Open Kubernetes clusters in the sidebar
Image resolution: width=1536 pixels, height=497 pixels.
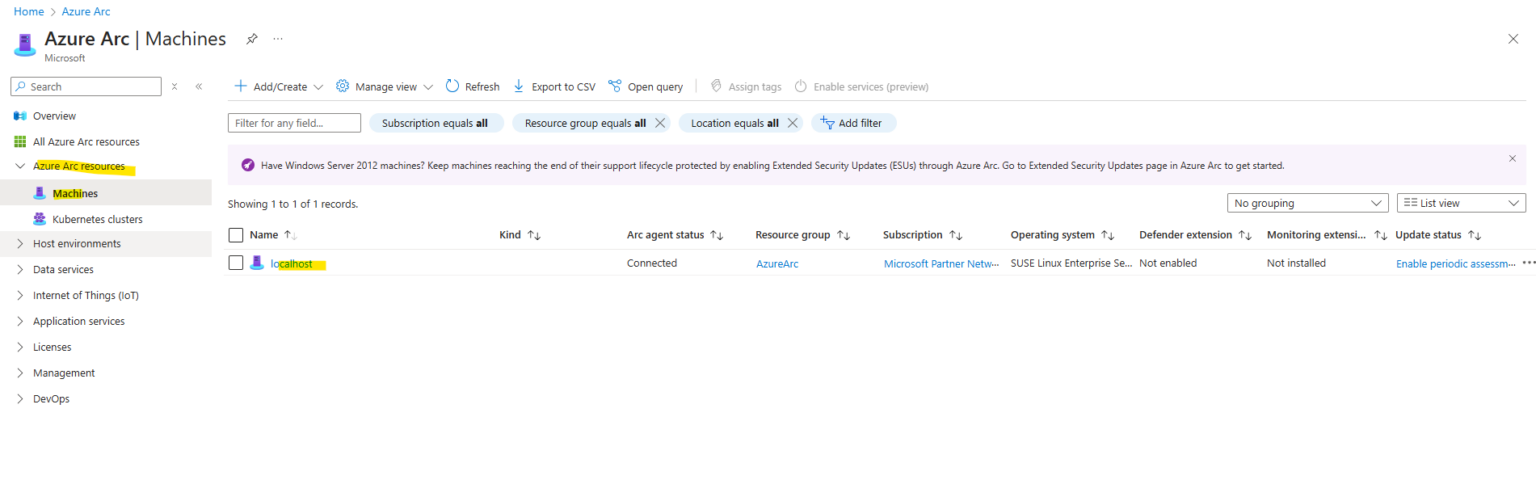point(97,219)
